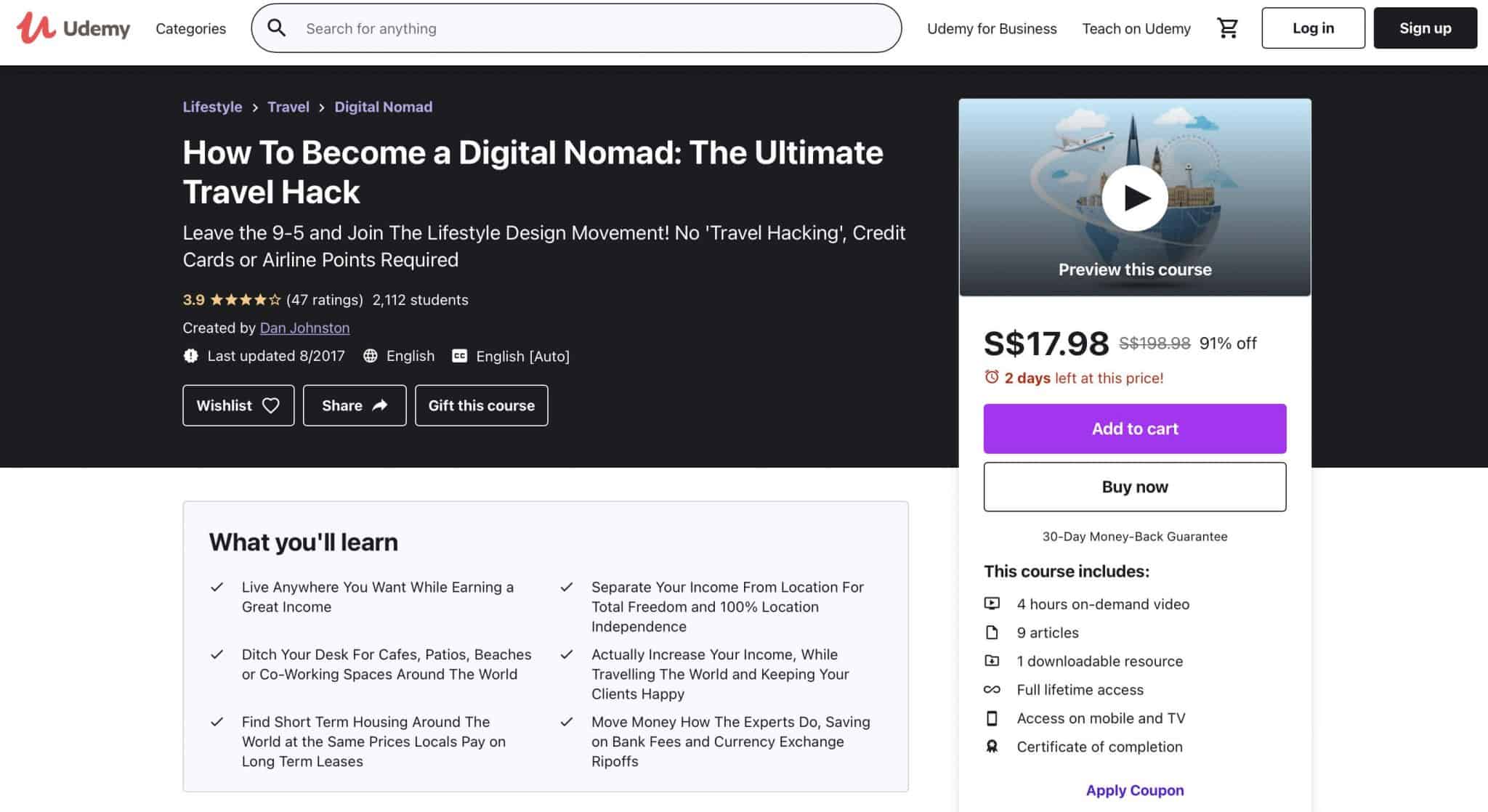The image size is (1488, 812).
Task: Click the closed captions icon
Action: (x=459, y=356)
